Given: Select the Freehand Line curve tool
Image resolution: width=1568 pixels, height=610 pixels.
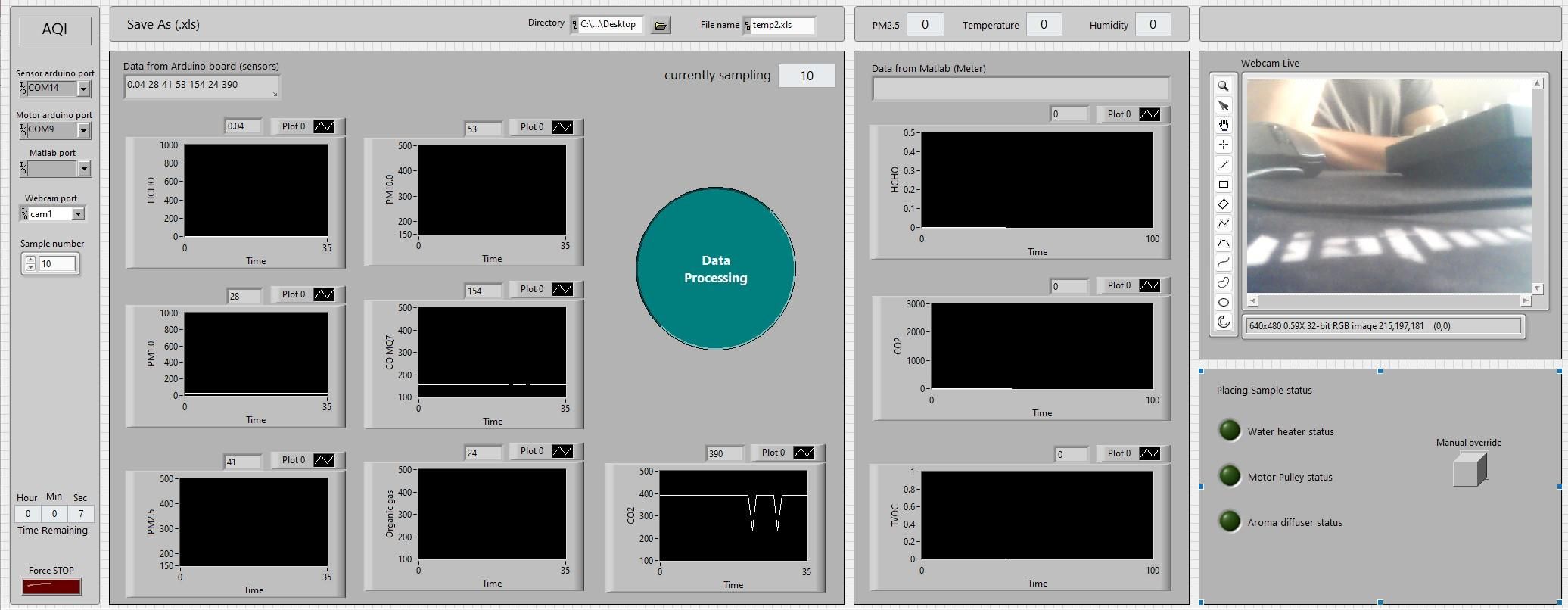Looking at the screenshot, I should (1223, 263).
